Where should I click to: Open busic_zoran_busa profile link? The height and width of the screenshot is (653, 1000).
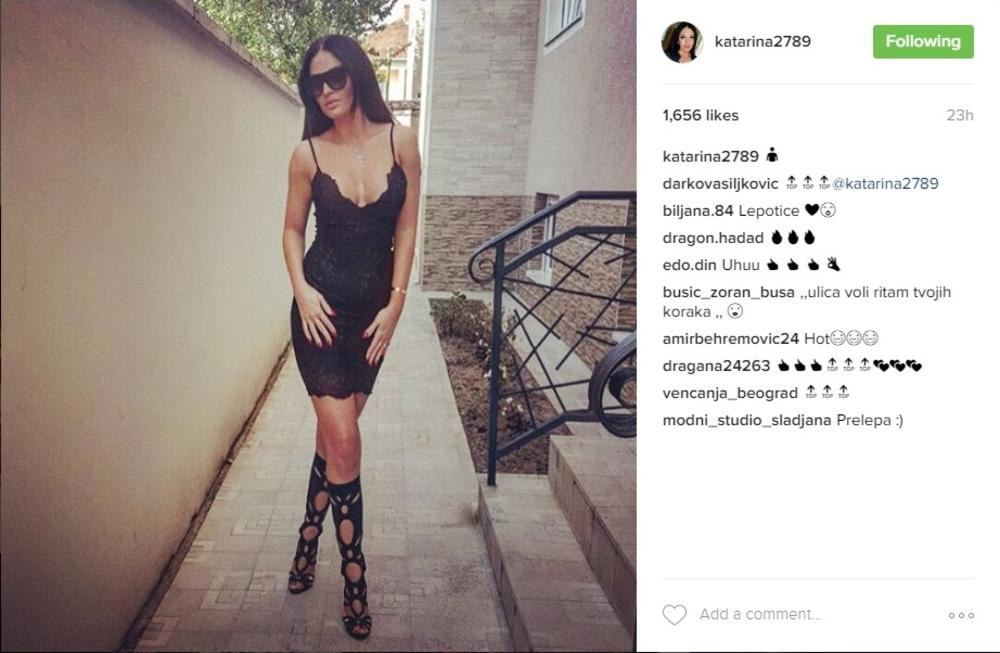pos(728,292)
